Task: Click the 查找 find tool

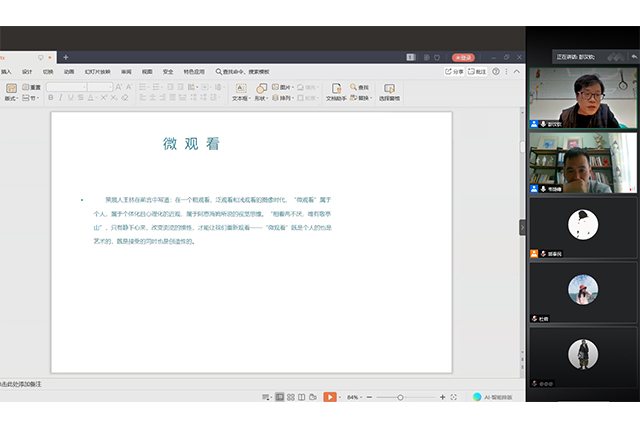Action: (x=359, y=87)
